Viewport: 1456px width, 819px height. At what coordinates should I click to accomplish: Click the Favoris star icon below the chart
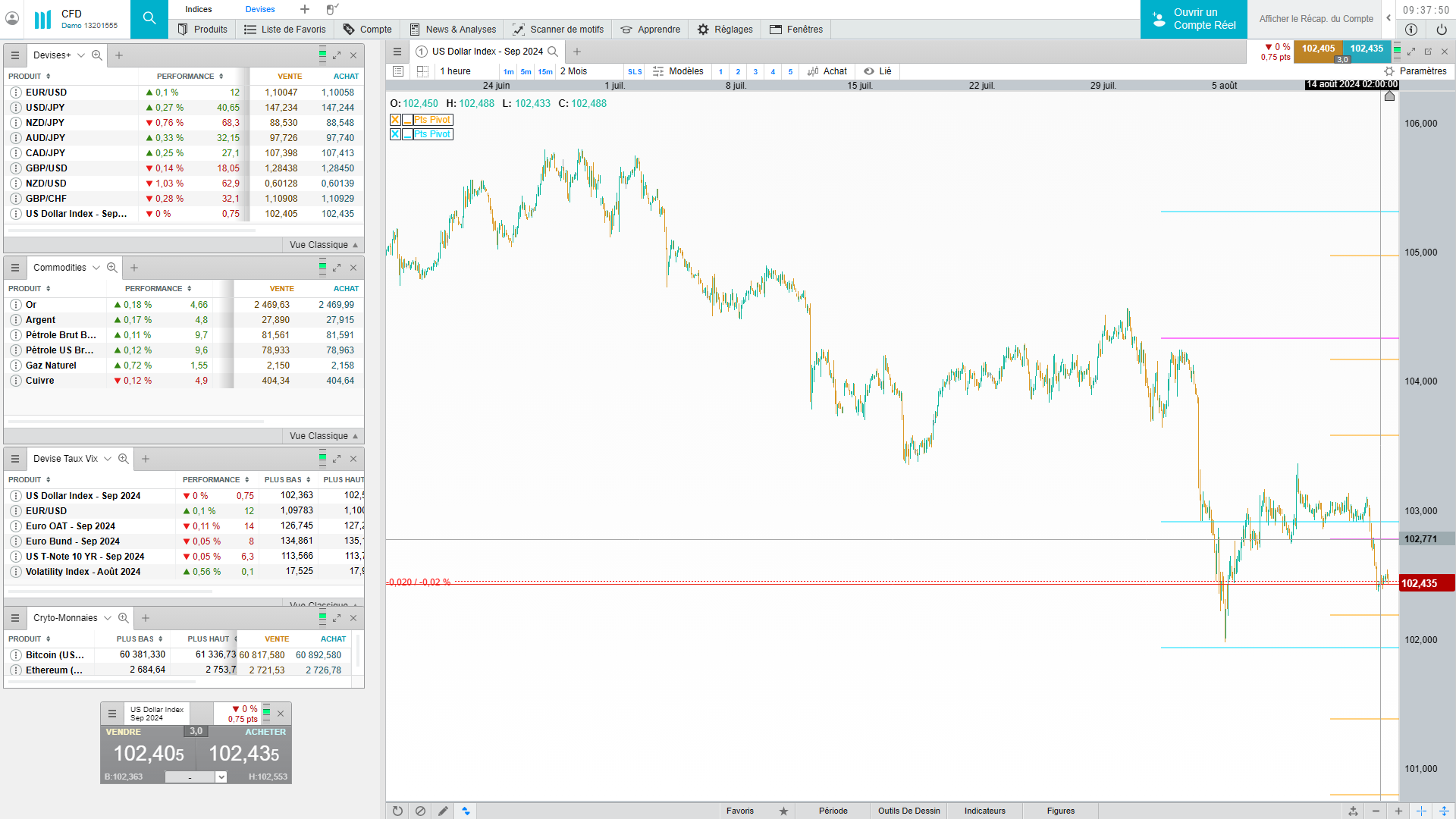click(x=783, y=811)
